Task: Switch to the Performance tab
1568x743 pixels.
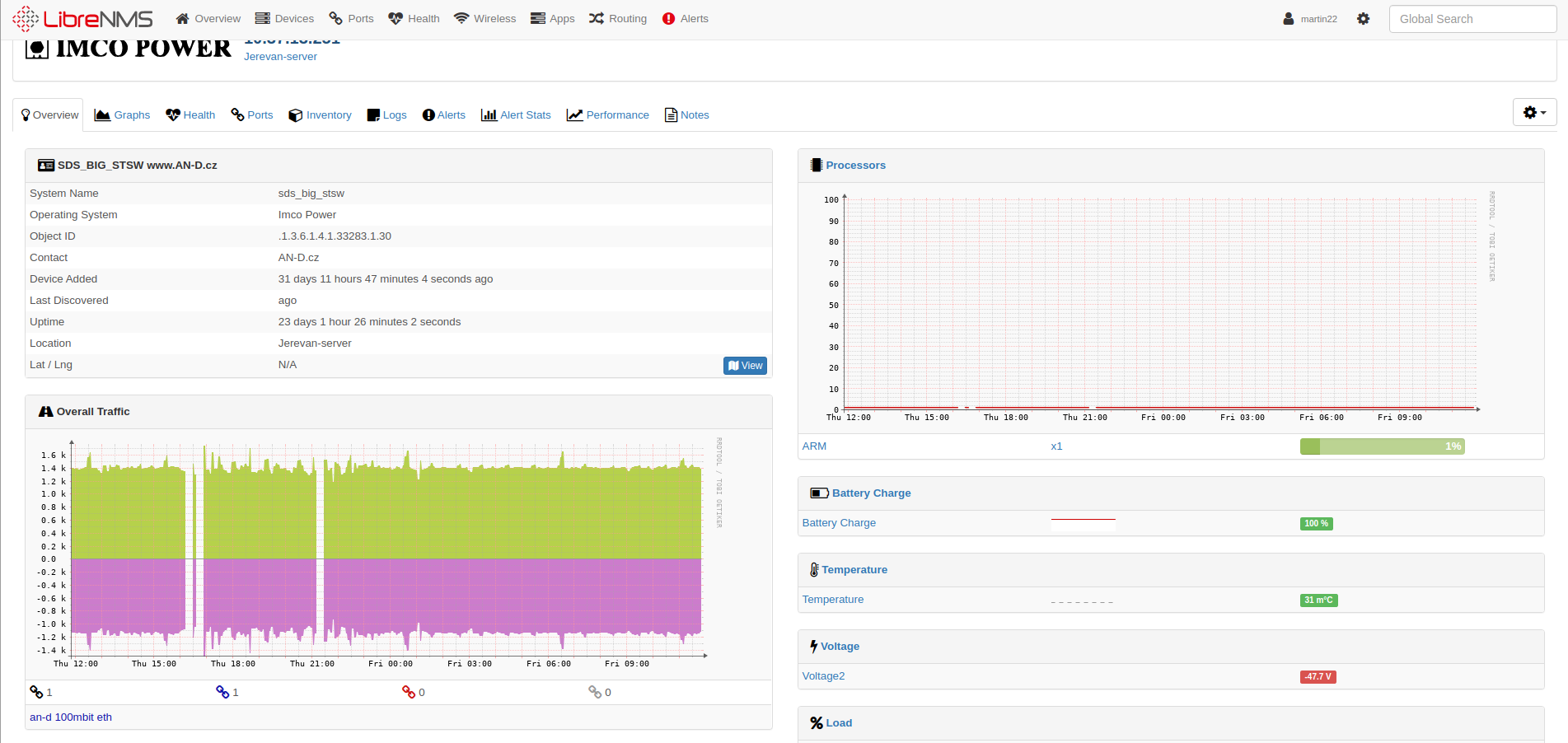Action: point(608,115)
